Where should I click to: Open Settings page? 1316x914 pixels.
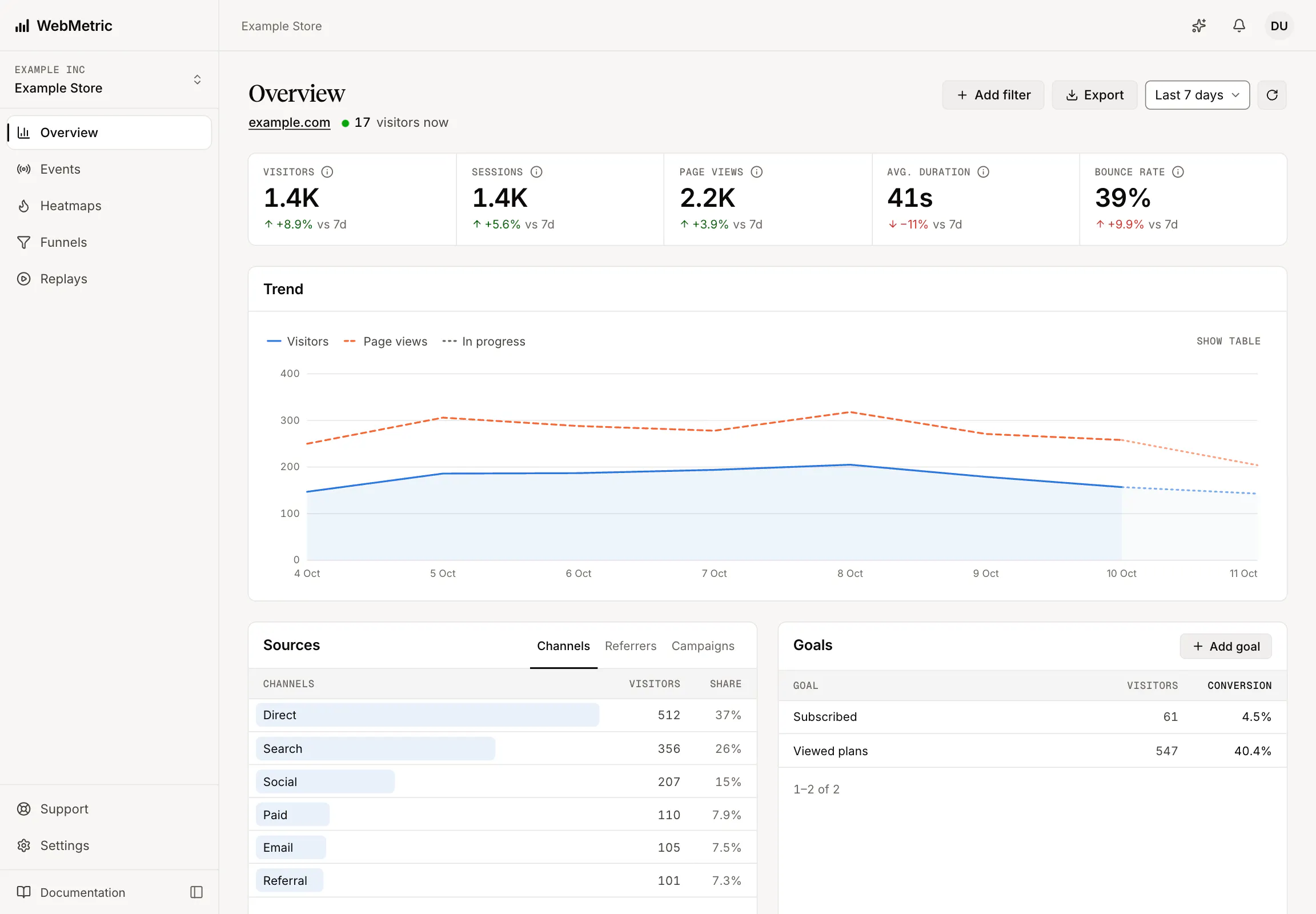pos(109,845)
